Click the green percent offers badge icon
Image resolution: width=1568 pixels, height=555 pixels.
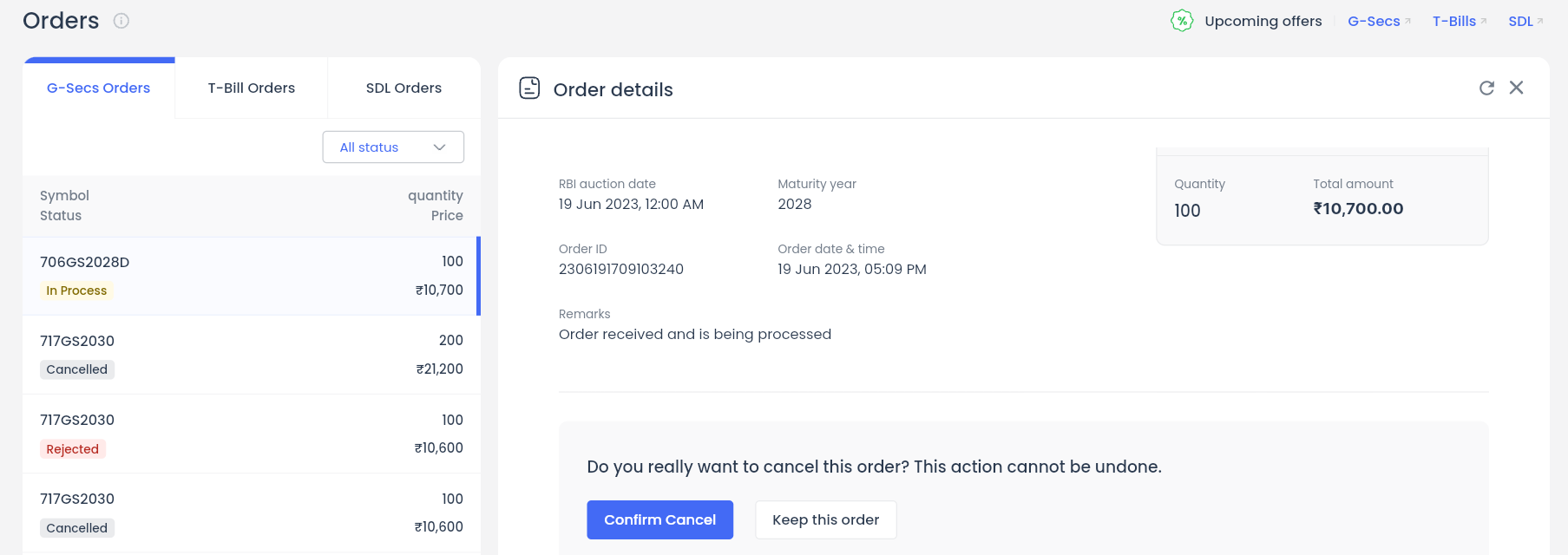(1182, 21)
